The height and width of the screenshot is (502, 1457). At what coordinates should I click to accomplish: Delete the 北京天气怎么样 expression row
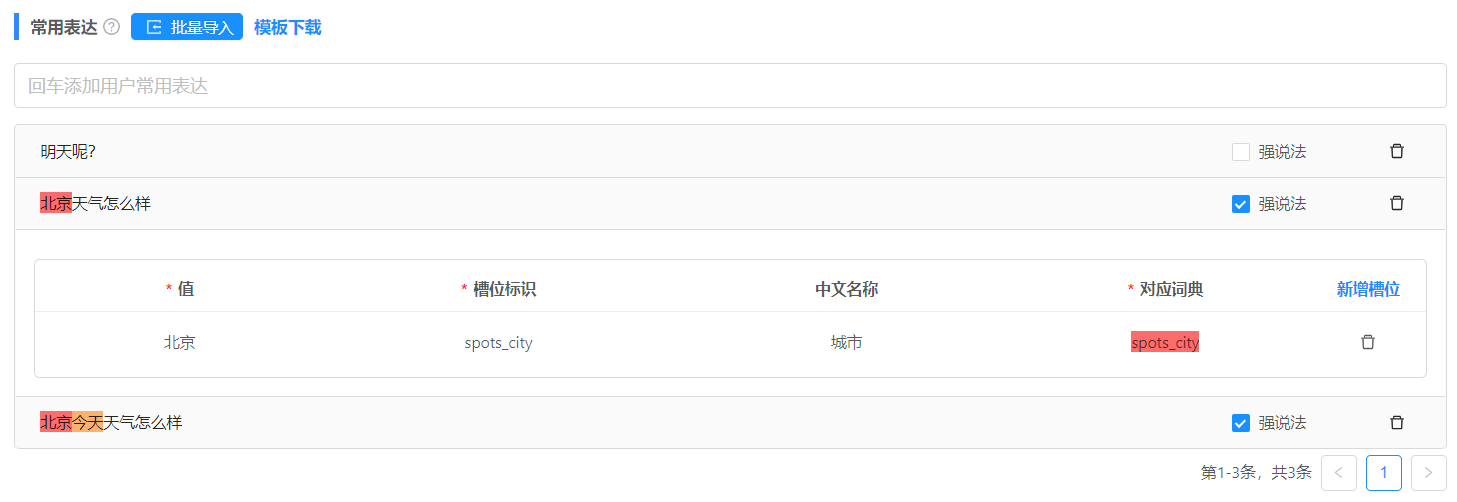click(x=1397, y=203)
